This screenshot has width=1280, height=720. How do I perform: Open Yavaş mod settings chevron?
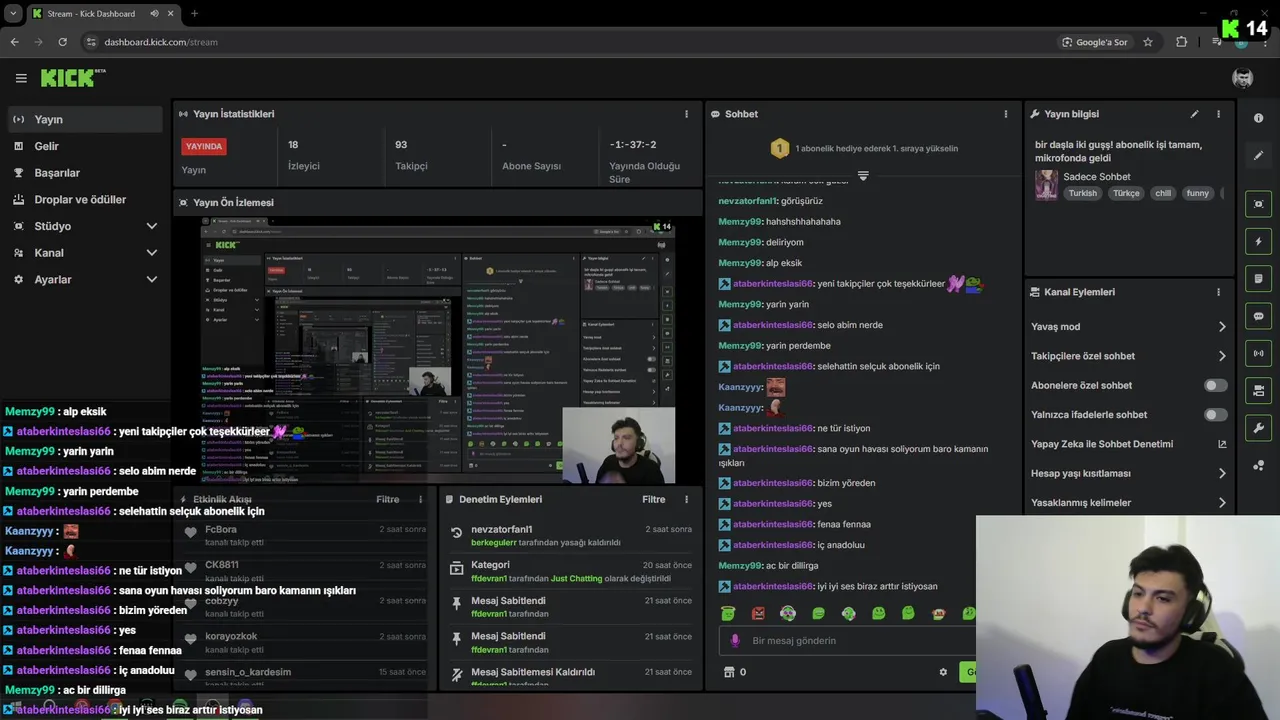point(1222,327)
